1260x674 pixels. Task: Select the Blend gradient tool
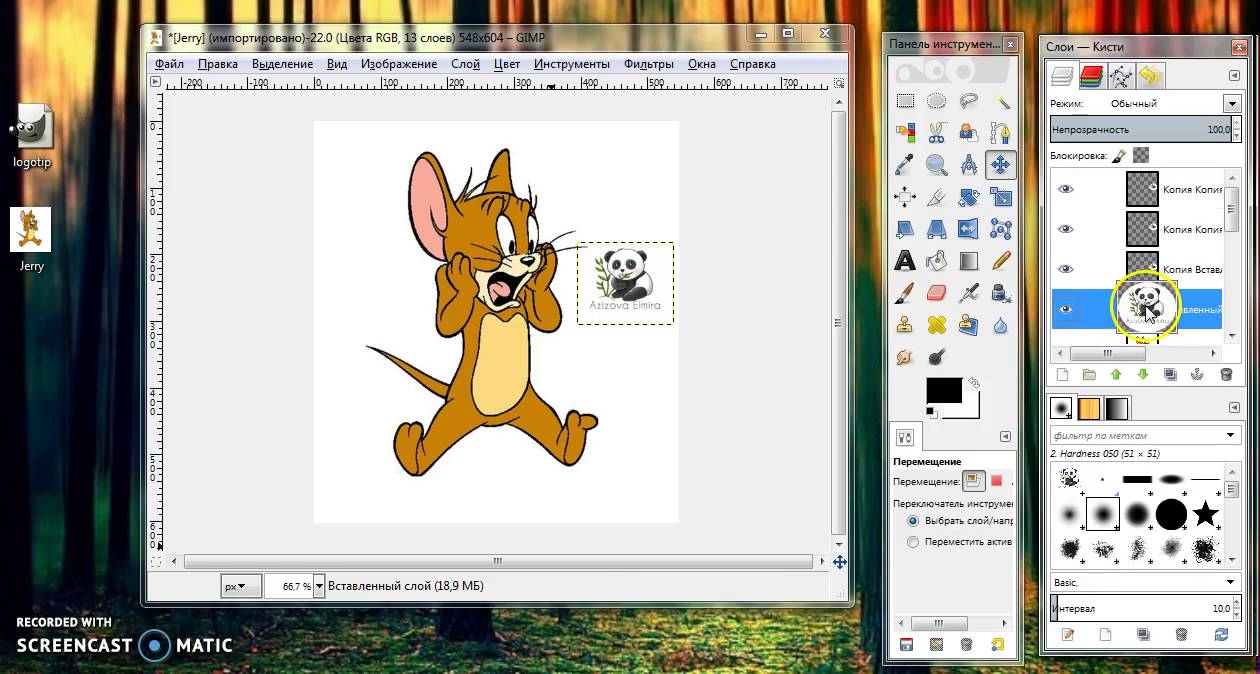(968, 261)
